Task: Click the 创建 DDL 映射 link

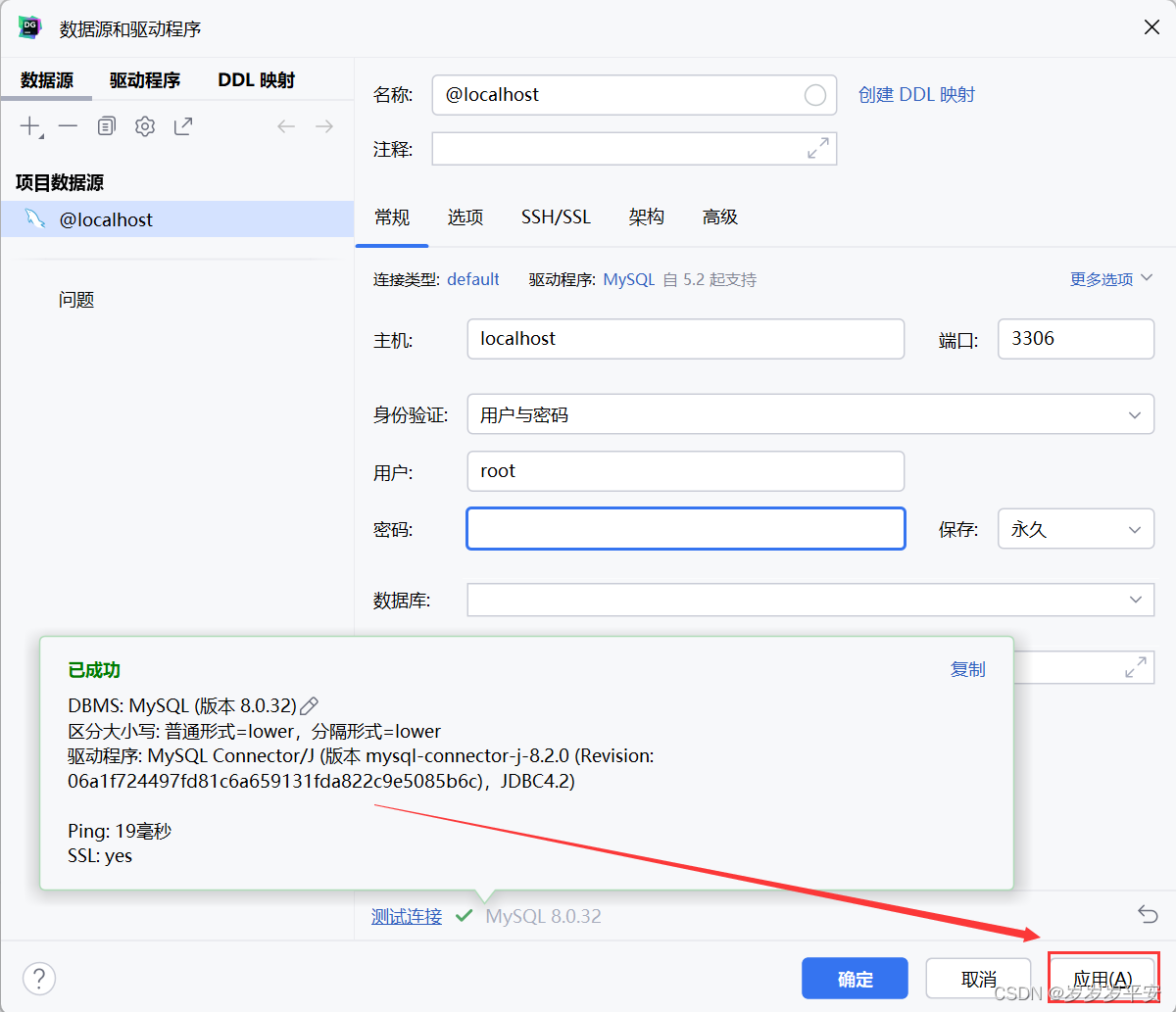Action: click(916, 95)
